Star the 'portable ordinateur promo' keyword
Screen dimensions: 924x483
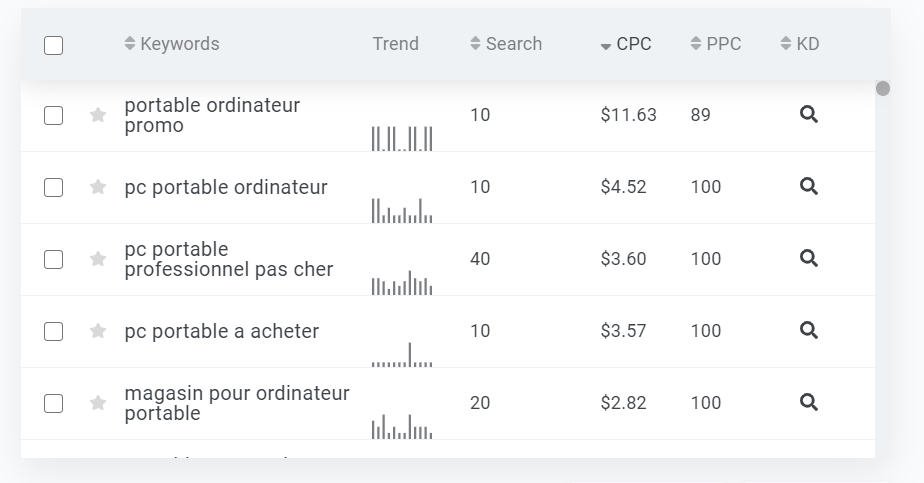98,115
